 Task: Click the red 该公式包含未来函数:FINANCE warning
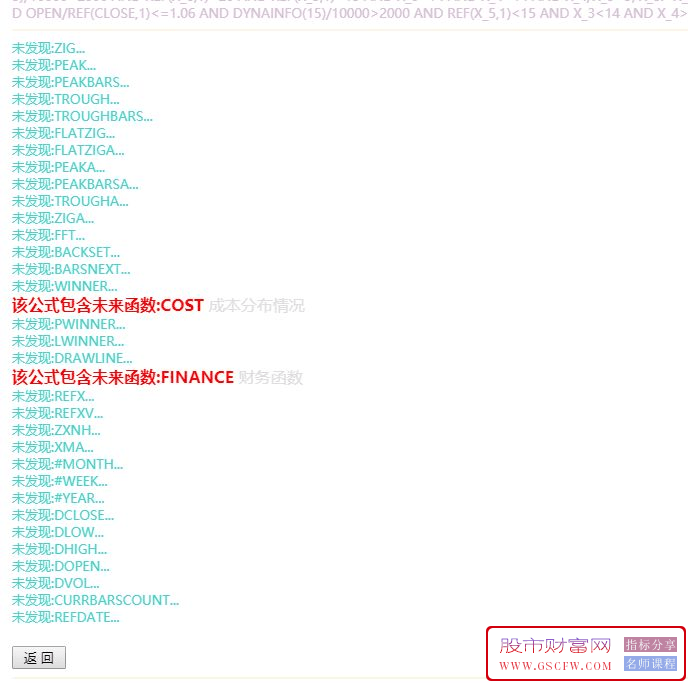[x=123, y=377]
